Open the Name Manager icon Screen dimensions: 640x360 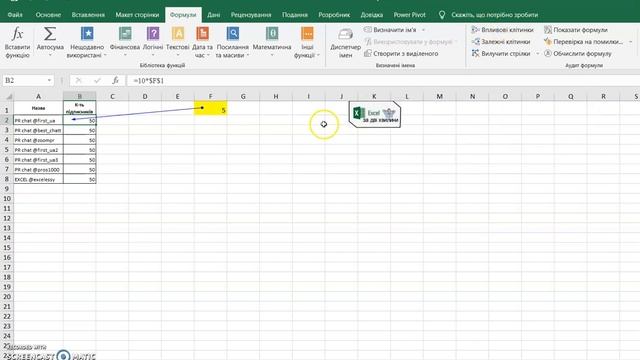coord(345,35)
